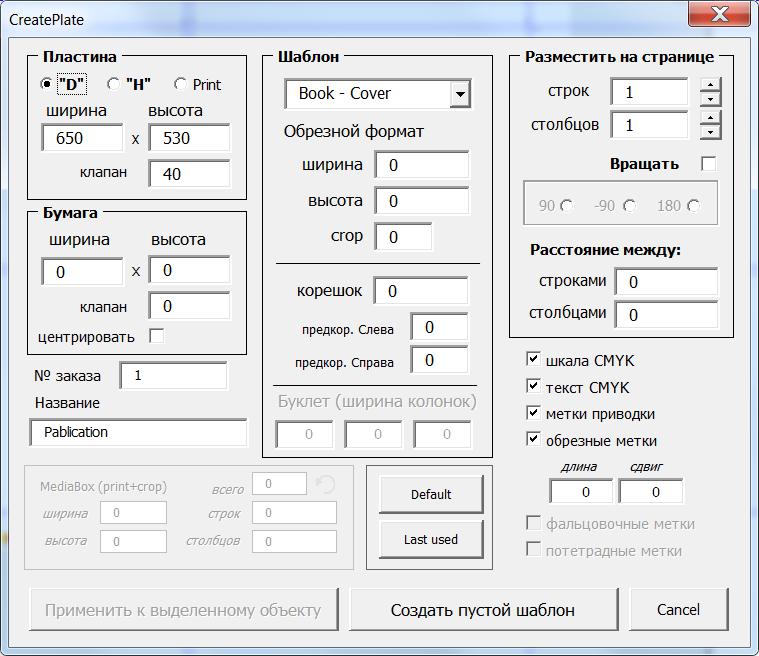Click the Бумага высота input field
The image size is (759, 656).
[x=189, y=270]
